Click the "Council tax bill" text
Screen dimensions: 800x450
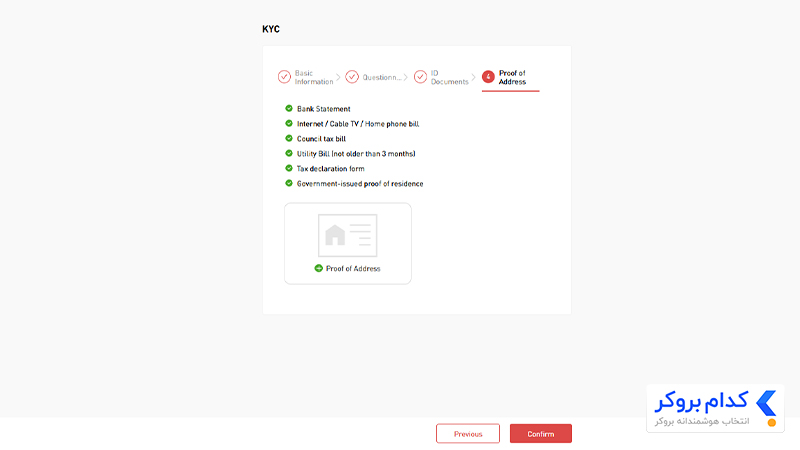click(321, 139)
